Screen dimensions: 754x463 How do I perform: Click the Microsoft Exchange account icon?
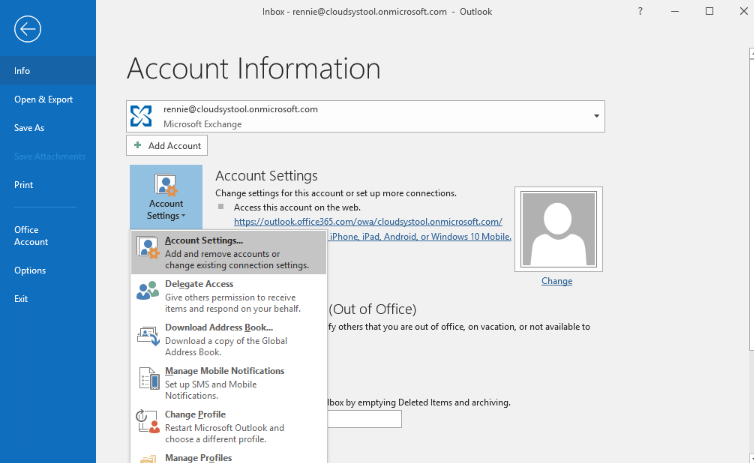(141, 116)
